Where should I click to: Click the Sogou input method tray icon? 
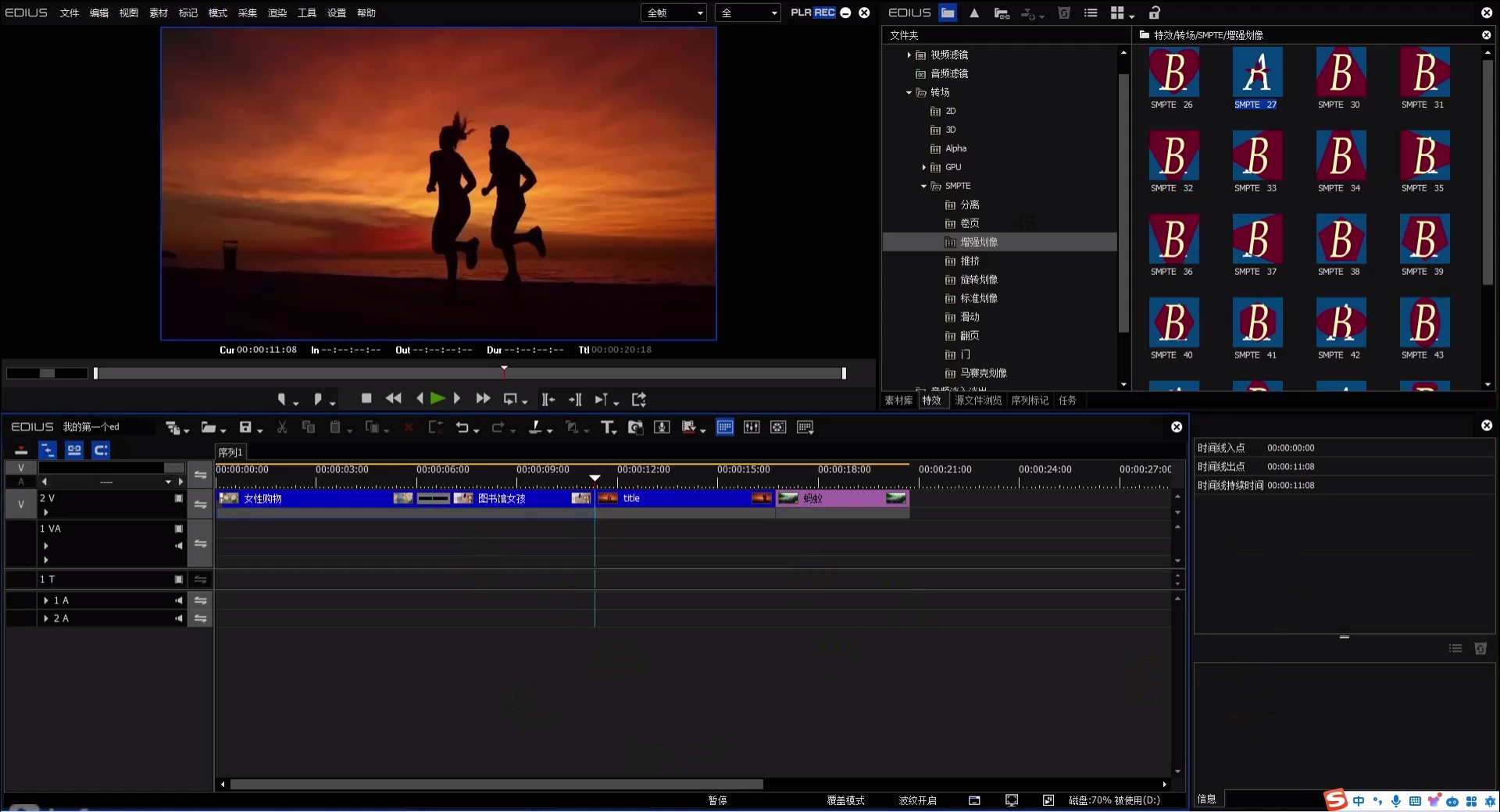point(1336,800)
